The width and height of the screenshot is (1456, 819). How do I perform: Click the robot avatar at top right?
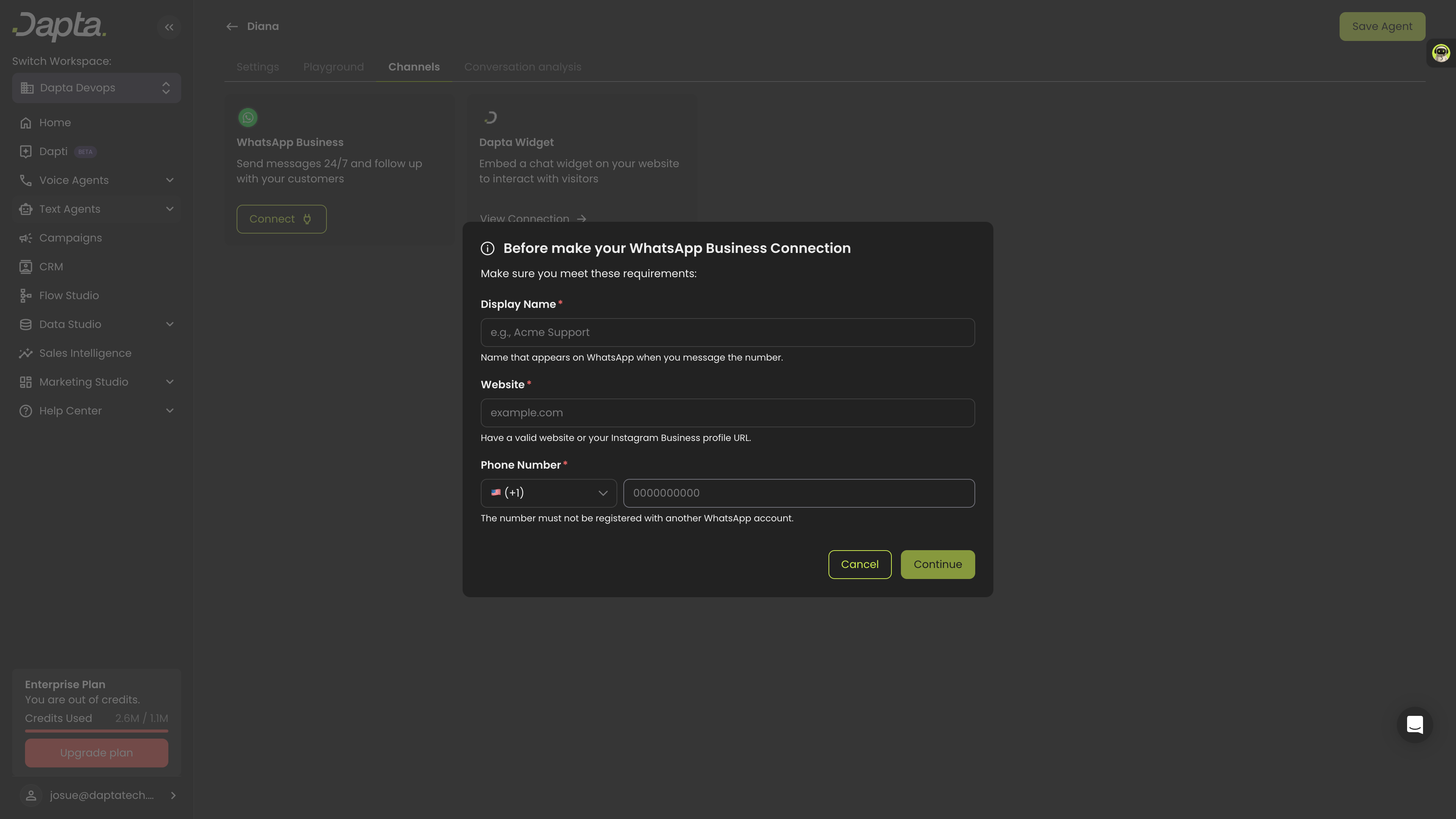click(1441, 53)
